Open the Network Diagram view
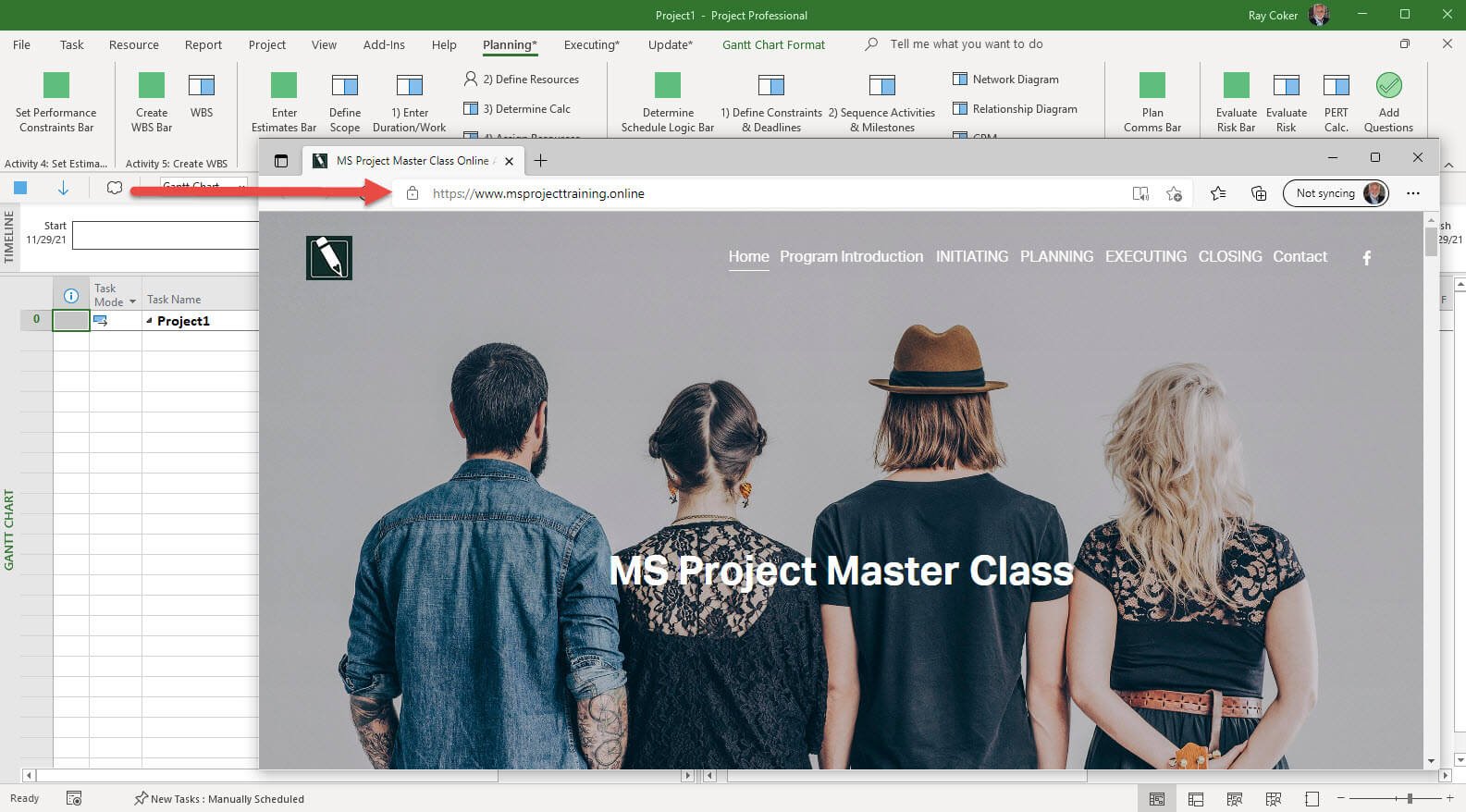This screenshot has width=1466, height=812. [1005, 80]
